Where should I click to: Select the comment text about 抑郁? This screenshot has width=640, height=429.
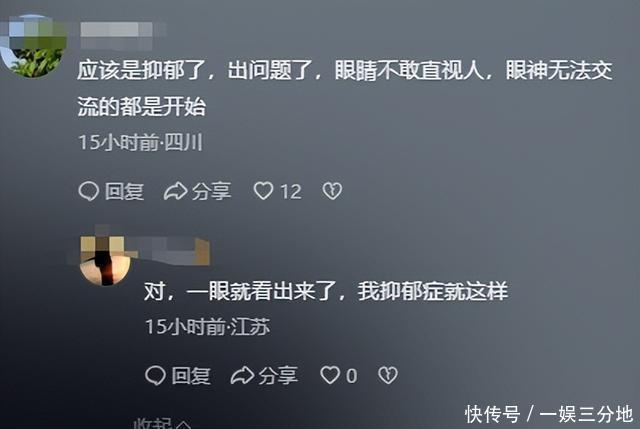tap(345, 88)
